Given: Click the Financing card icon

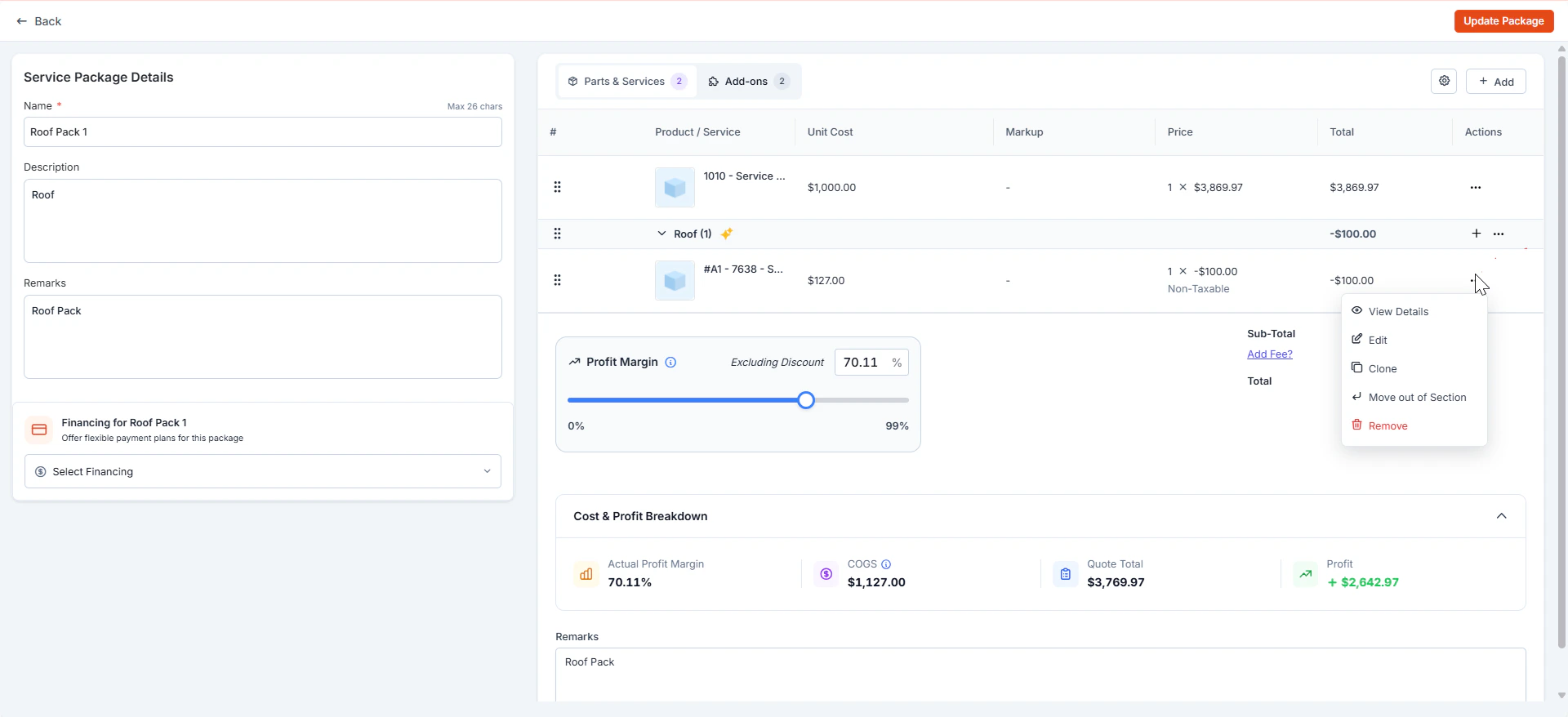Looking at the screenshot, I should [38, 430].
